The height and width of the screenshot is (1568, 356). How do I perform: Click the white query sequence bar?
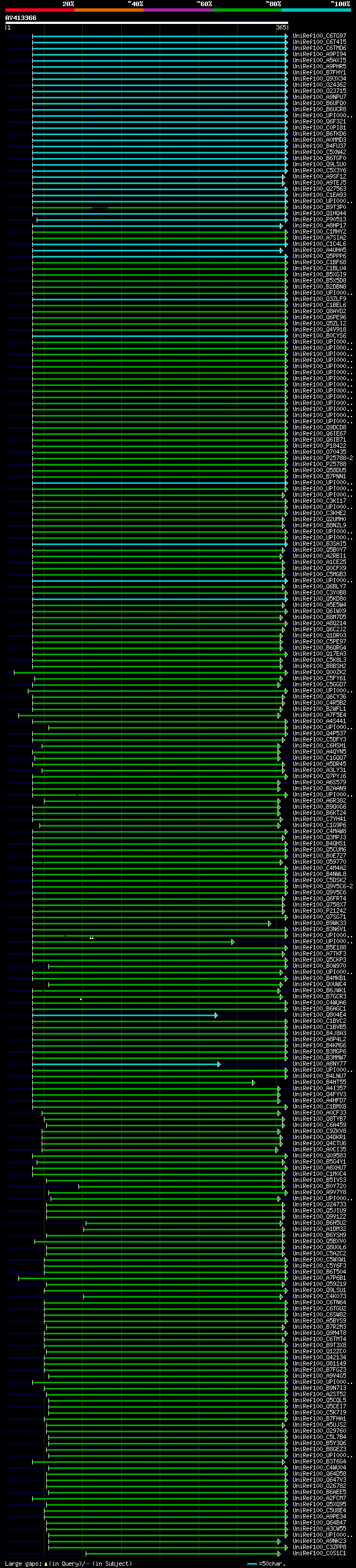[x=147, y=22]
